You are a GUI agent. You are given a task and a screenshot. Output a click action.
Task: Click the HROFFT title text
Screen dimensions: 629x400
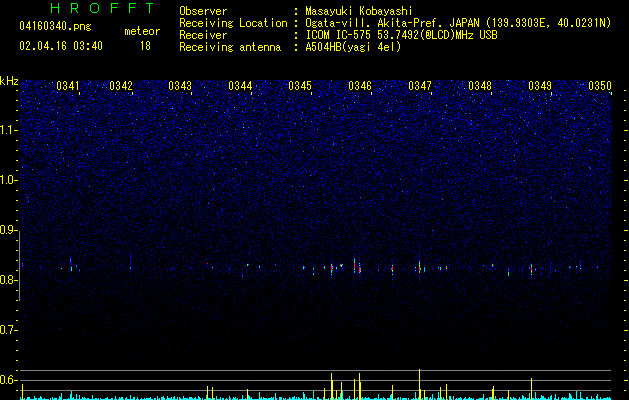tap(102, 8)
